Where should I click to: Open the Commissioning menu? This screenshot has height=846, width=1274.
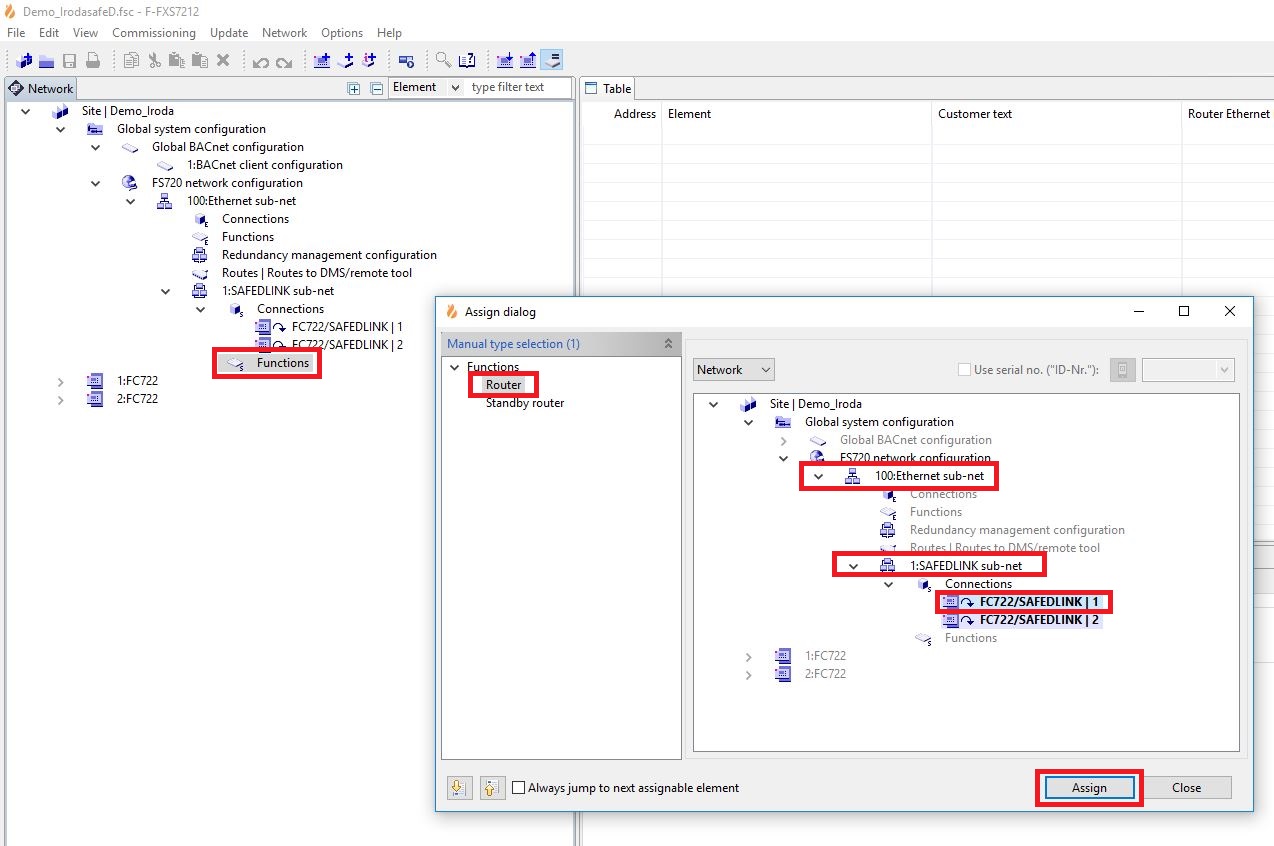pyautogui.click(x=153, y=33)
